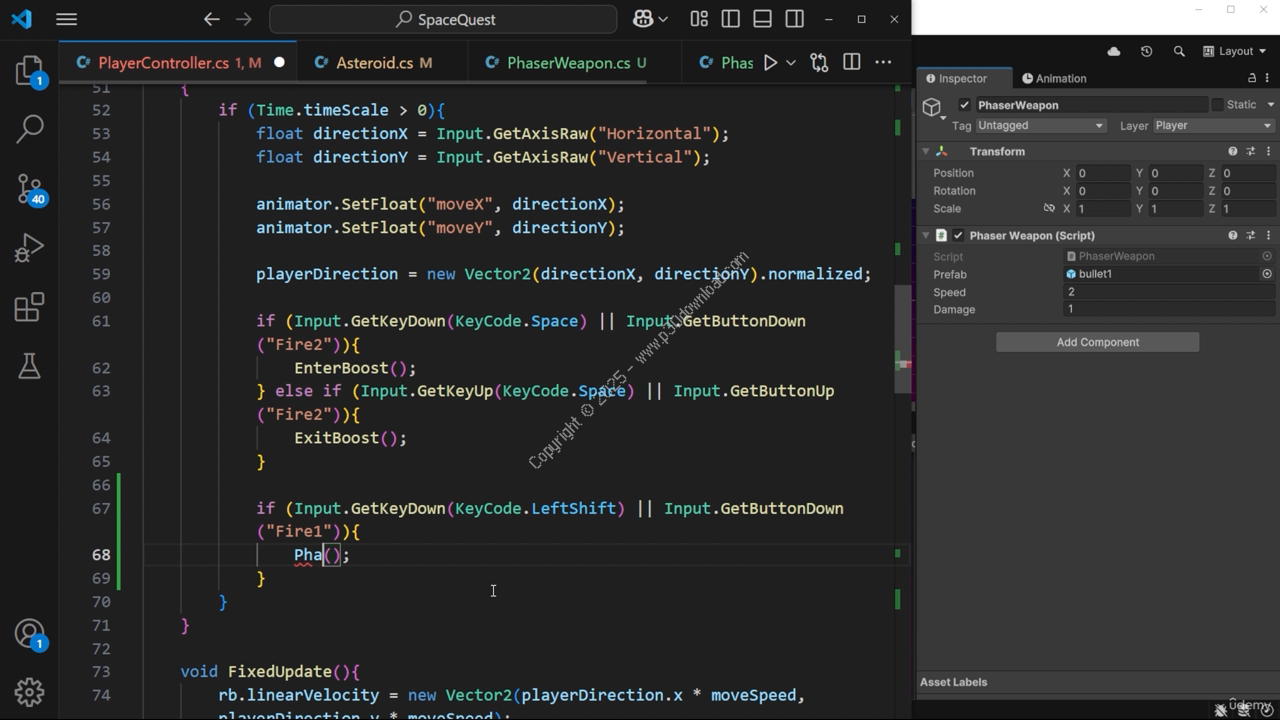Toggle the secondary side bar

click(795, 19)
